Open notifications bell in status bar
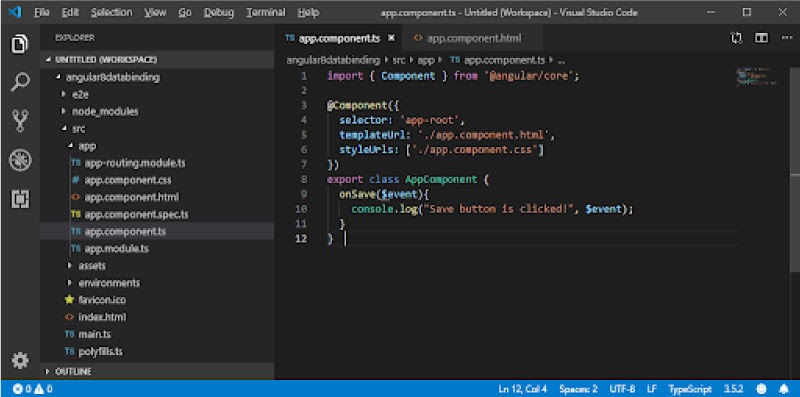 784,389
